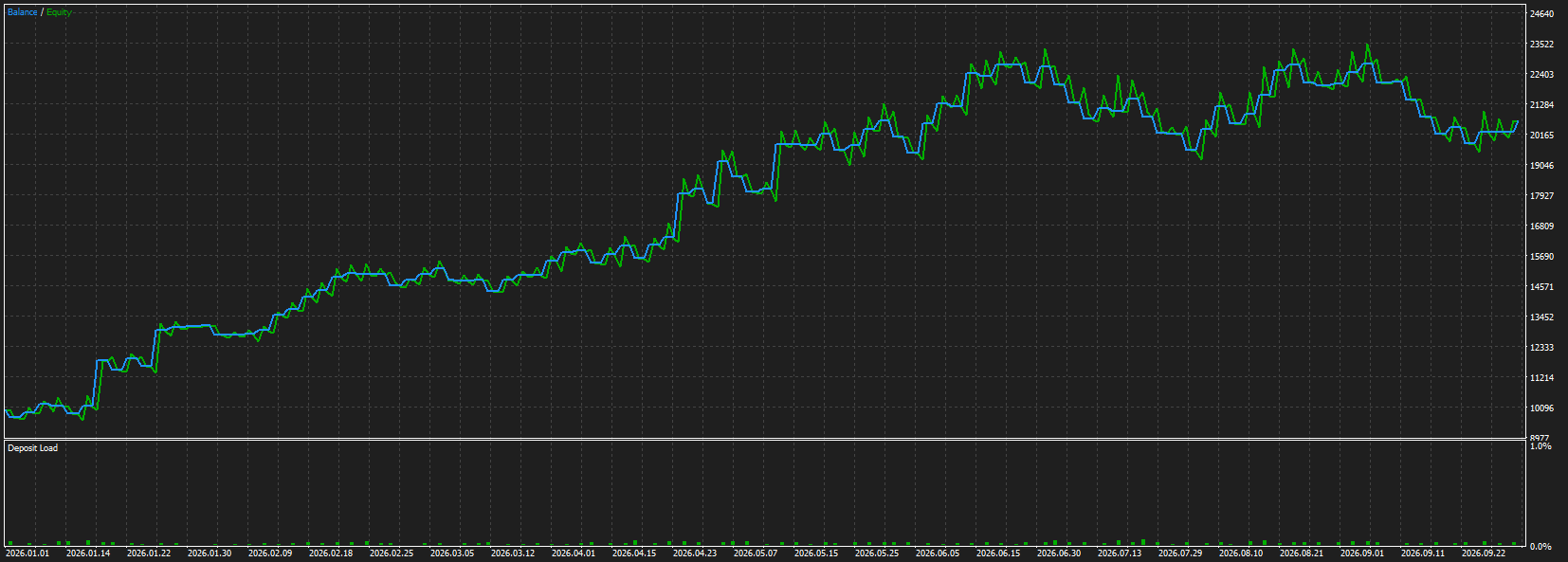The image size is (1568, 562).
Task: Select the 22403 axis value
Action: click(x=1541, y=75)
